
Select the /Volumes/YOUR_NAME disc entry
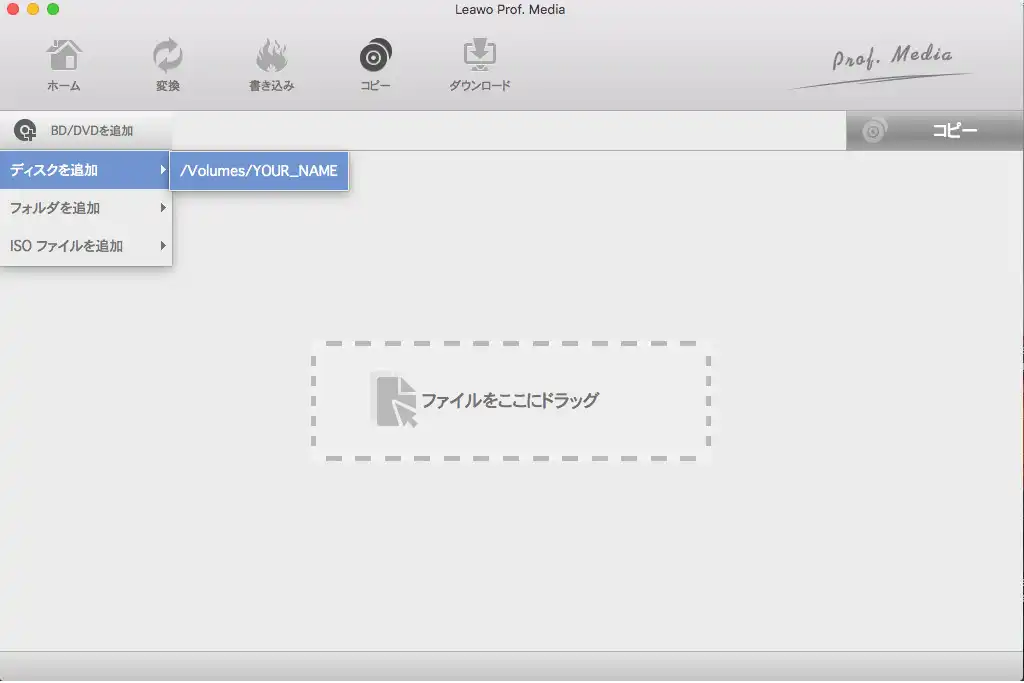[x=259, y=170]
